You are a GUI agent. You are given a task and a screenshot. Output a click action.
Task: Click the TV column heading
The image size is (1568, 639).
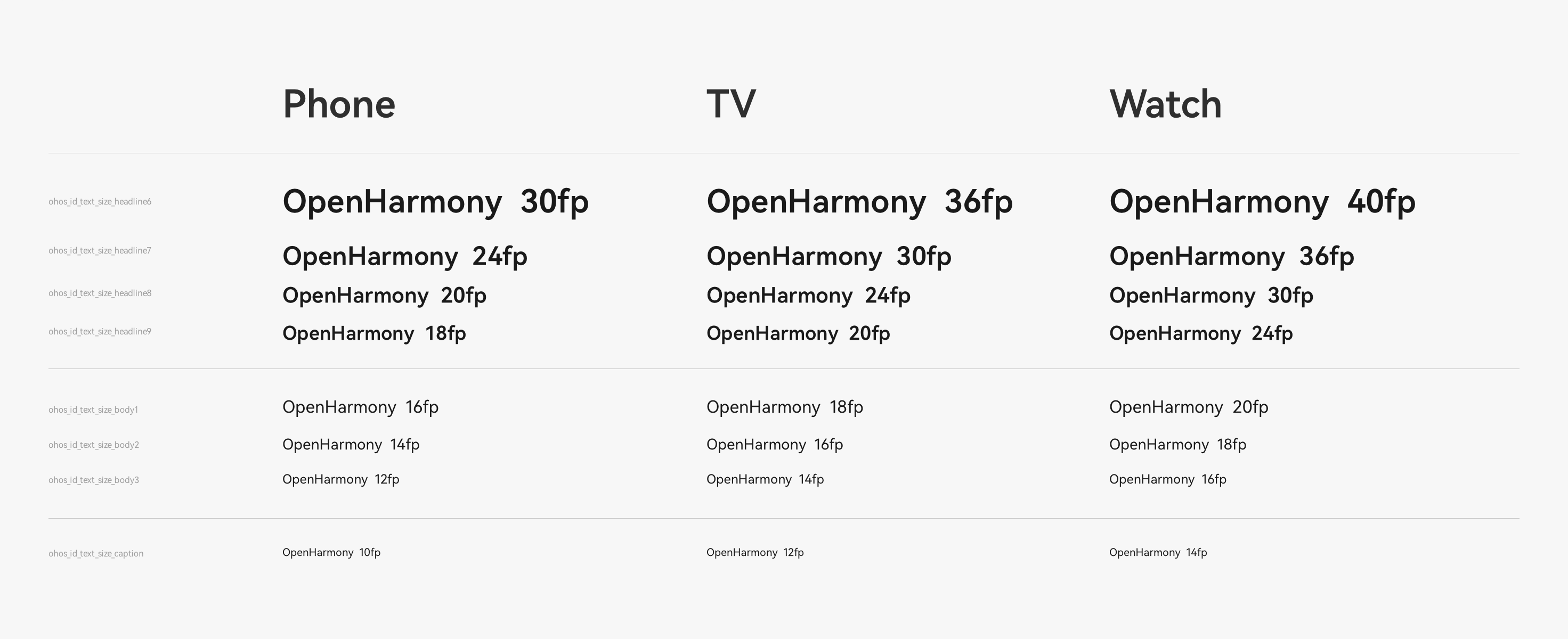tap(731, 104)
